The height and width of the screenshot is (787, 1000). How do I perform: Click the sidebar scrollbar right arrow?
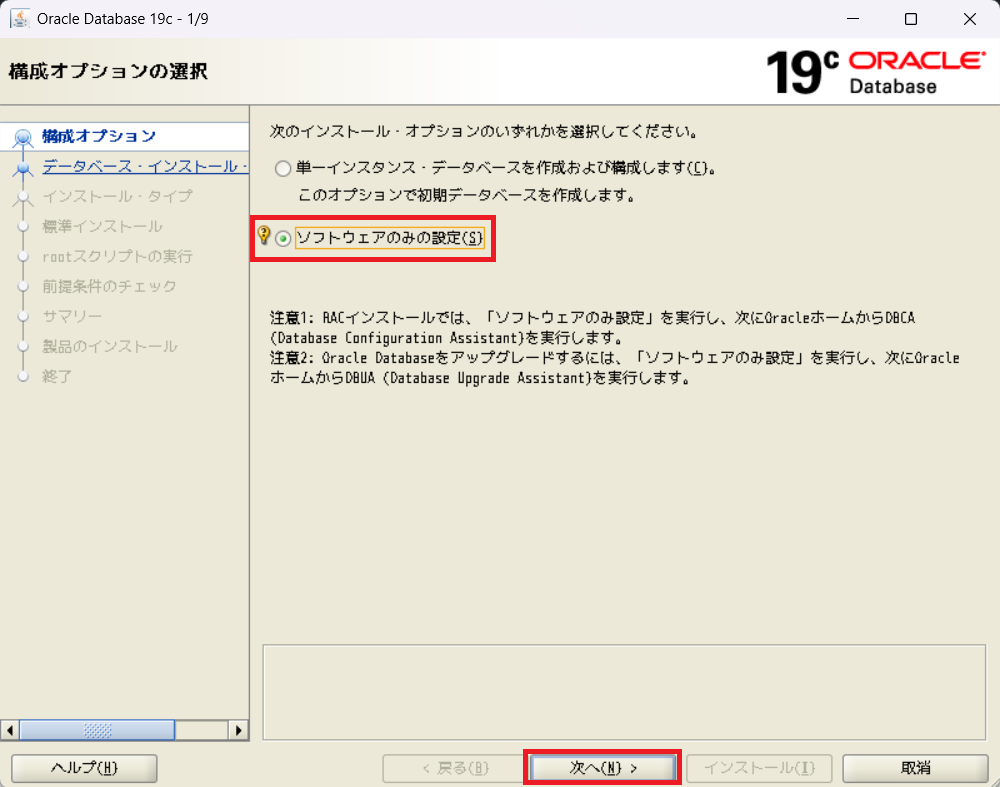[x=239, y=730]
